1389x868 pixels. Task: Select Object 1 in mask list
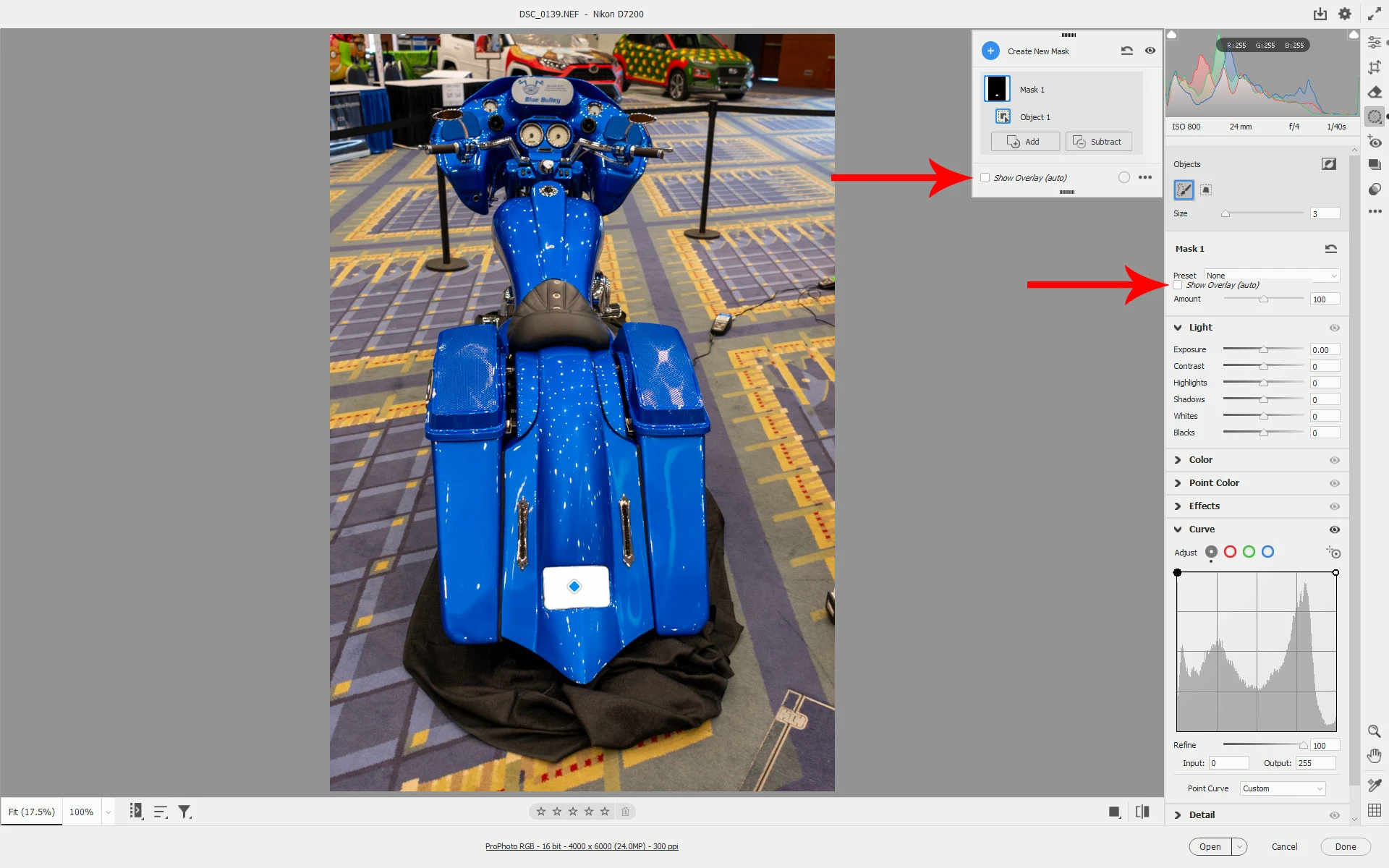[1035, 117]
